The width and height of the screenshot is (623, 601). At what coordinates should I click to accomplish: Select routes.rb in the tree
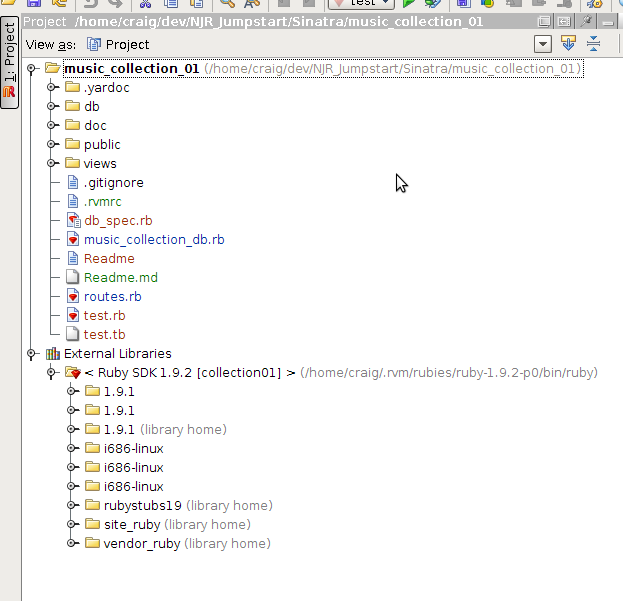113,297
